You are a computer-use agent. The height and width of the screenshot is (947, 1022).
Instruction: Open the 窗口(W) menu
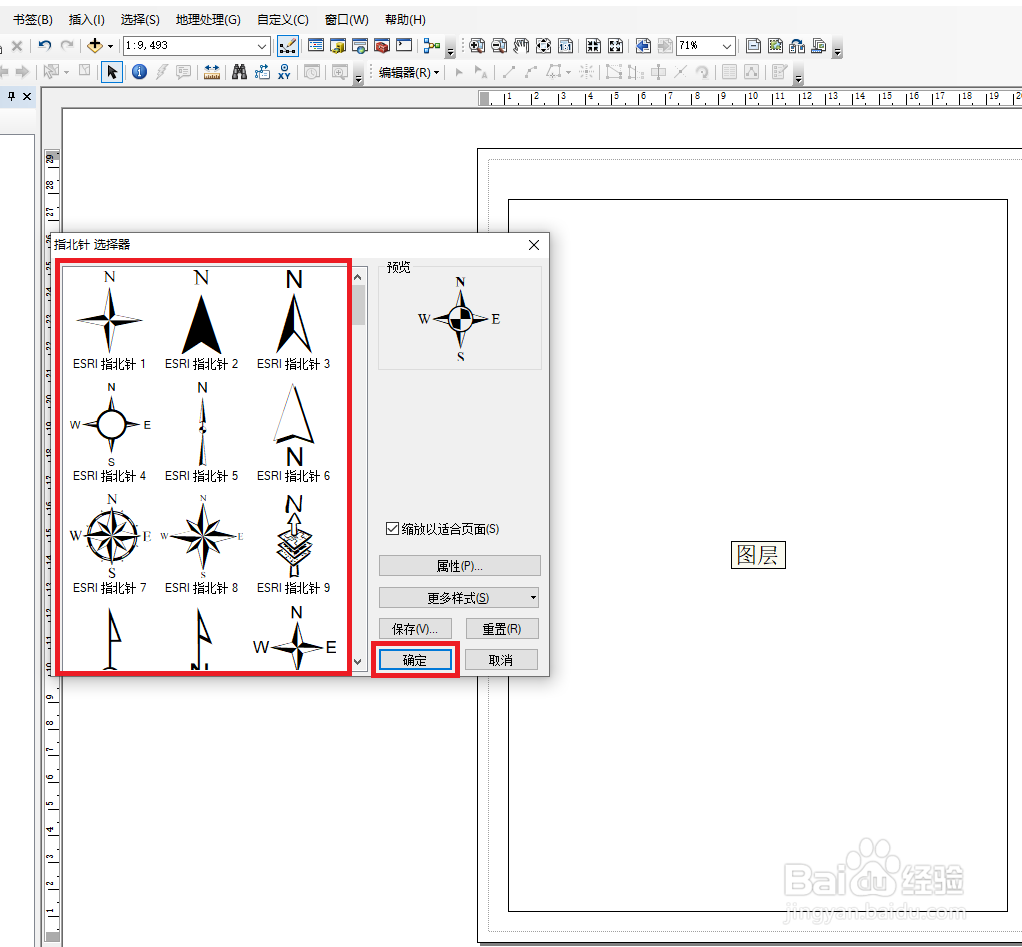tap(347, 20)
